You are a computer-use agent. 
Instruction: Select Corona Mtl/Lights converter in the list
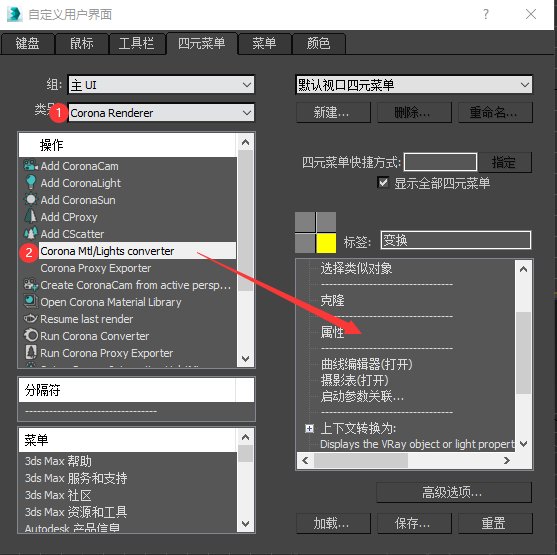coord(137,251)
